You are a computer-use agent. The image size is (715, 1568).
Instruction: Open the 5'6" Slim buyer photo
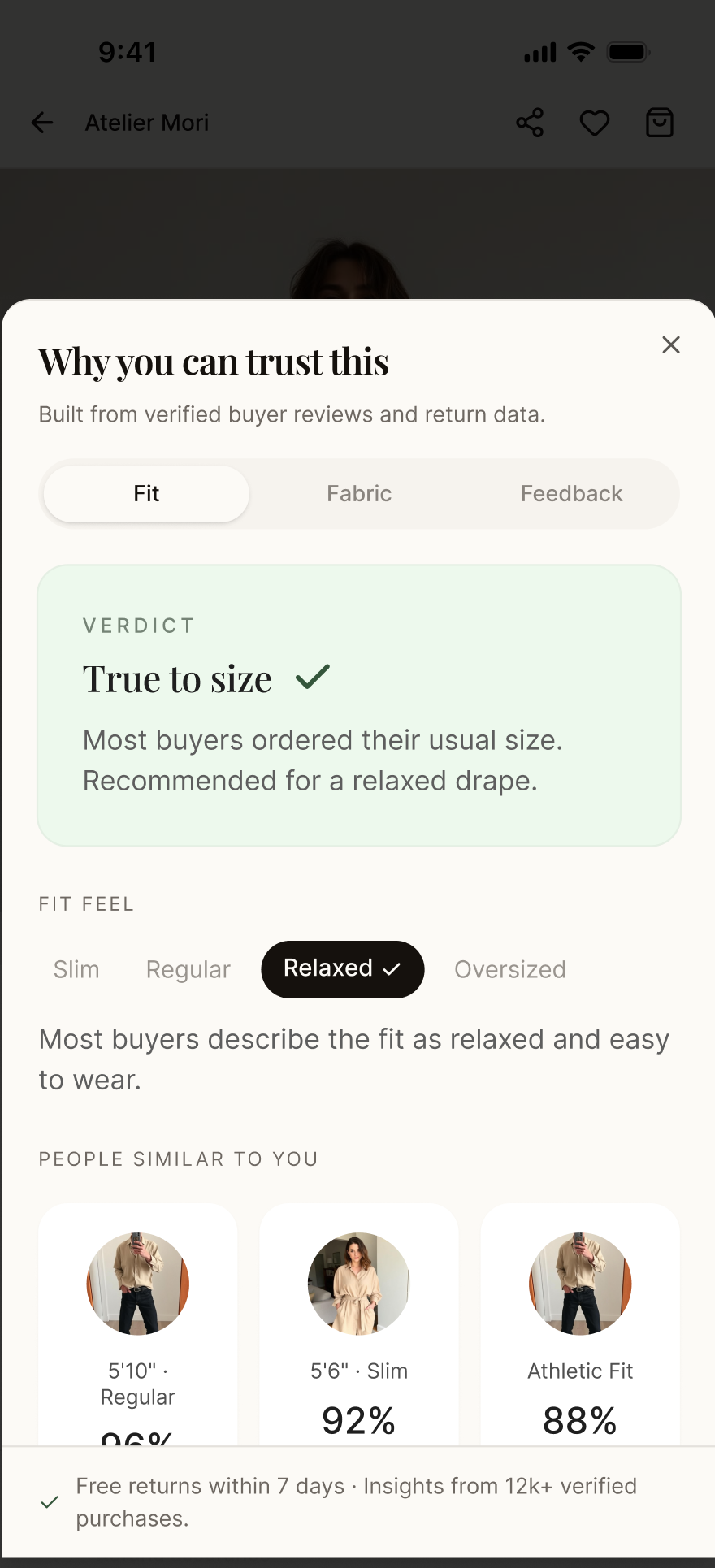(x=359, y=1284)
